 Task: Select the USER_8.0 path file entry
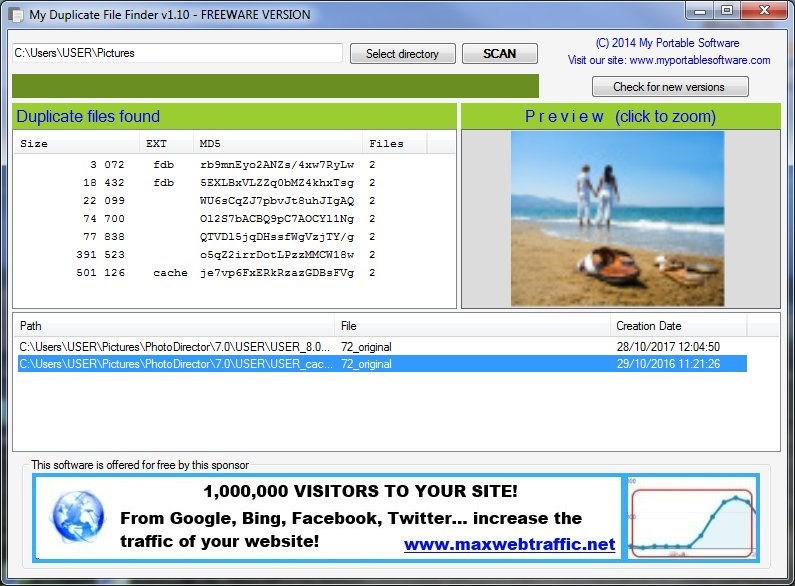(382, 347)
